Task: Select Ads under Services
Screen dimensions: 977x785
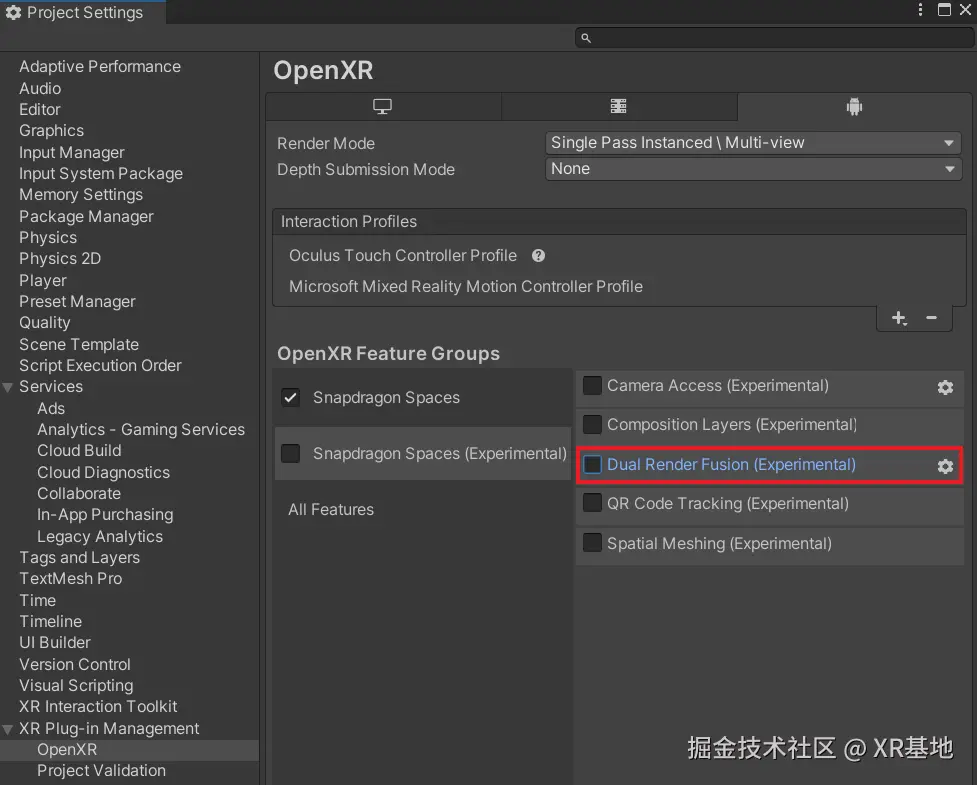Action: [x=51, y=409]
